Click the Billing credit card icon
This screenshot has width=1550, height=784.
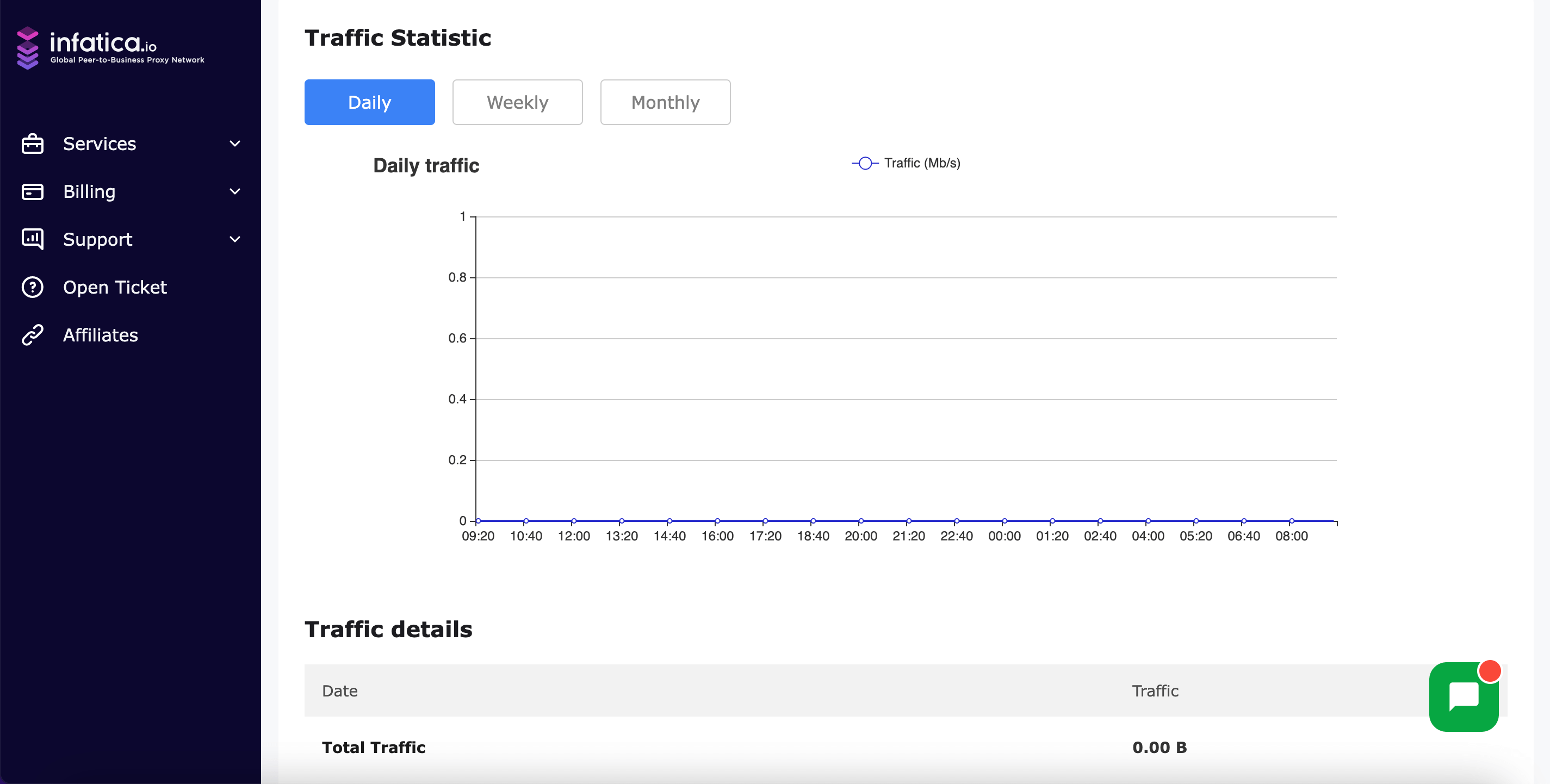[31, 192]
